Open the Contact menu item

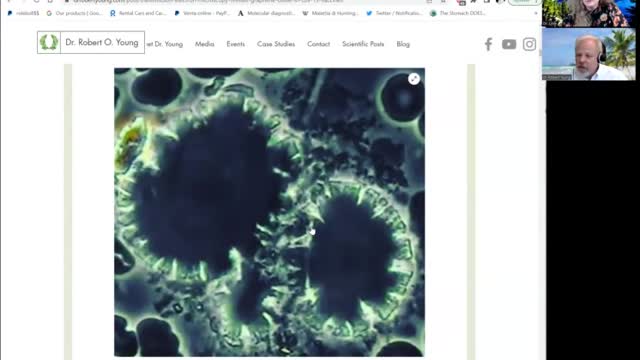tap(318, 44)
